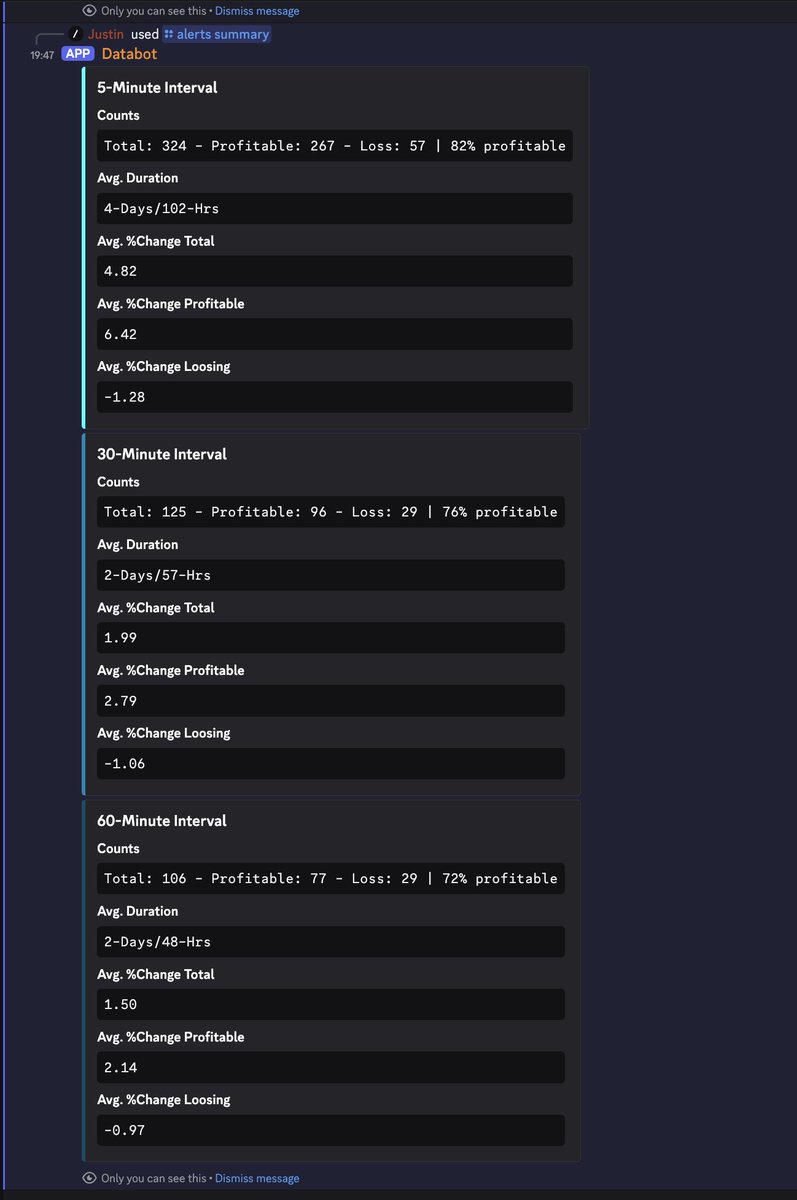The width and height of the screenshot is (797, 1200).
Task: Select the 60-Minute Interval heading
Action: (x=162, y=821)
